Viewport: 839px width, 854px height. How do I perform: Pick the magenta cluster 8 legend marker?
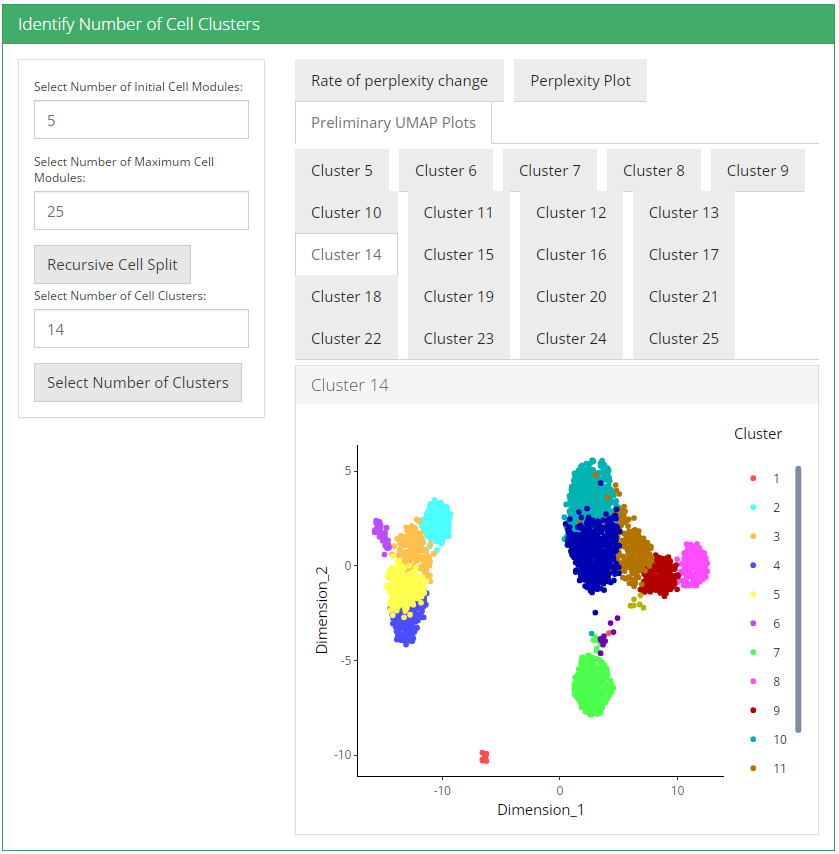click(x=751, y=682)
